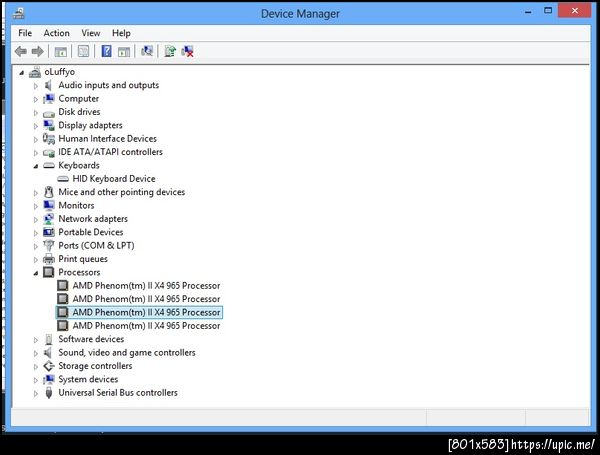This screenshot has width=600, height=455.
Task: Expand the Computer node arrow
Action: pos(36,99)
